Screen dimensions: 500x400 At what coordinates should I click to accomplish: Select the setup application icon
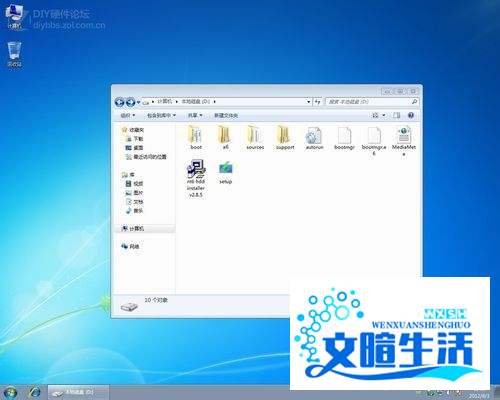click(226, 172)
